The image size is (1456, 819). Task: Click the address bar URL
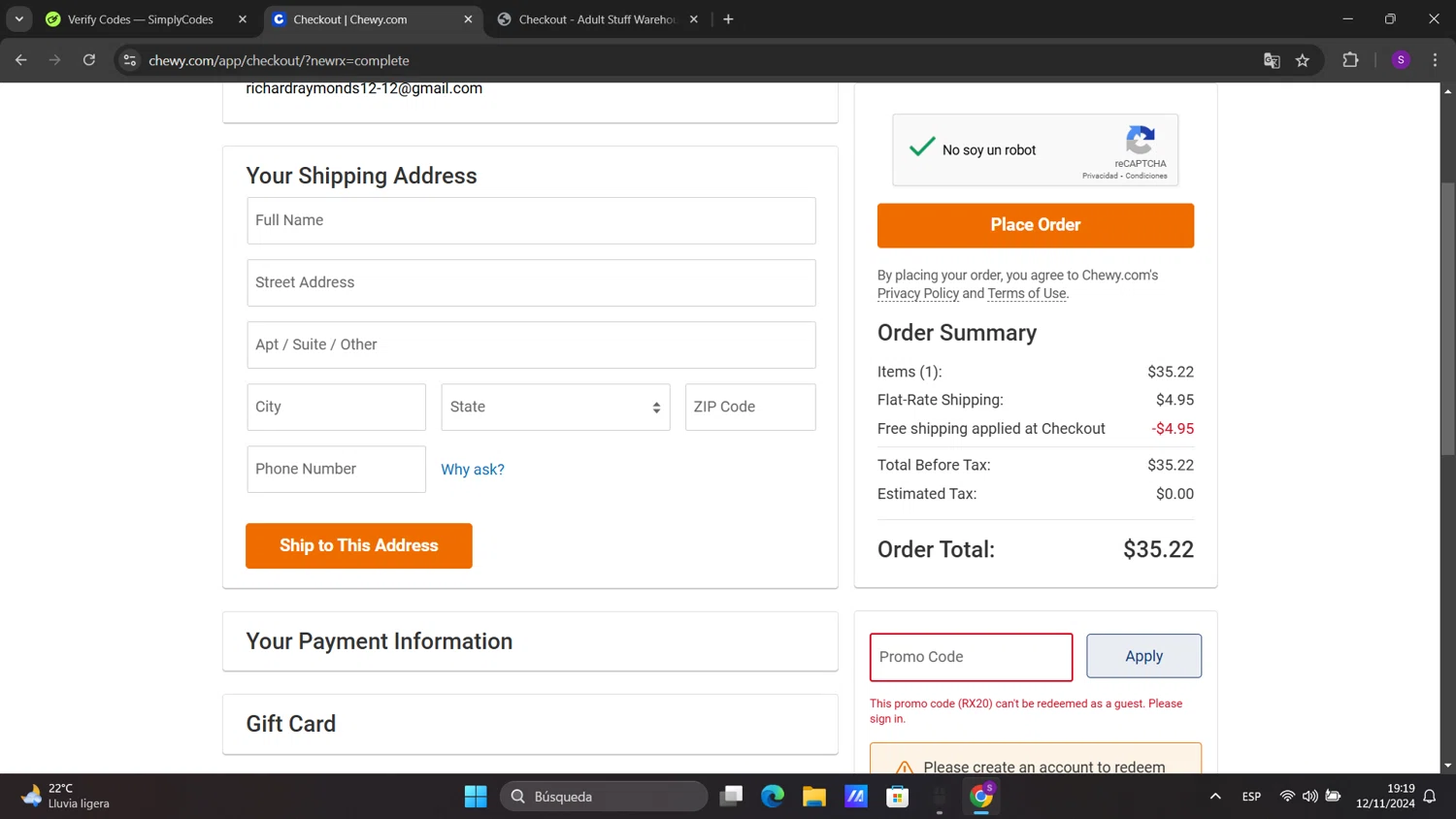click(x=279, y=60)
